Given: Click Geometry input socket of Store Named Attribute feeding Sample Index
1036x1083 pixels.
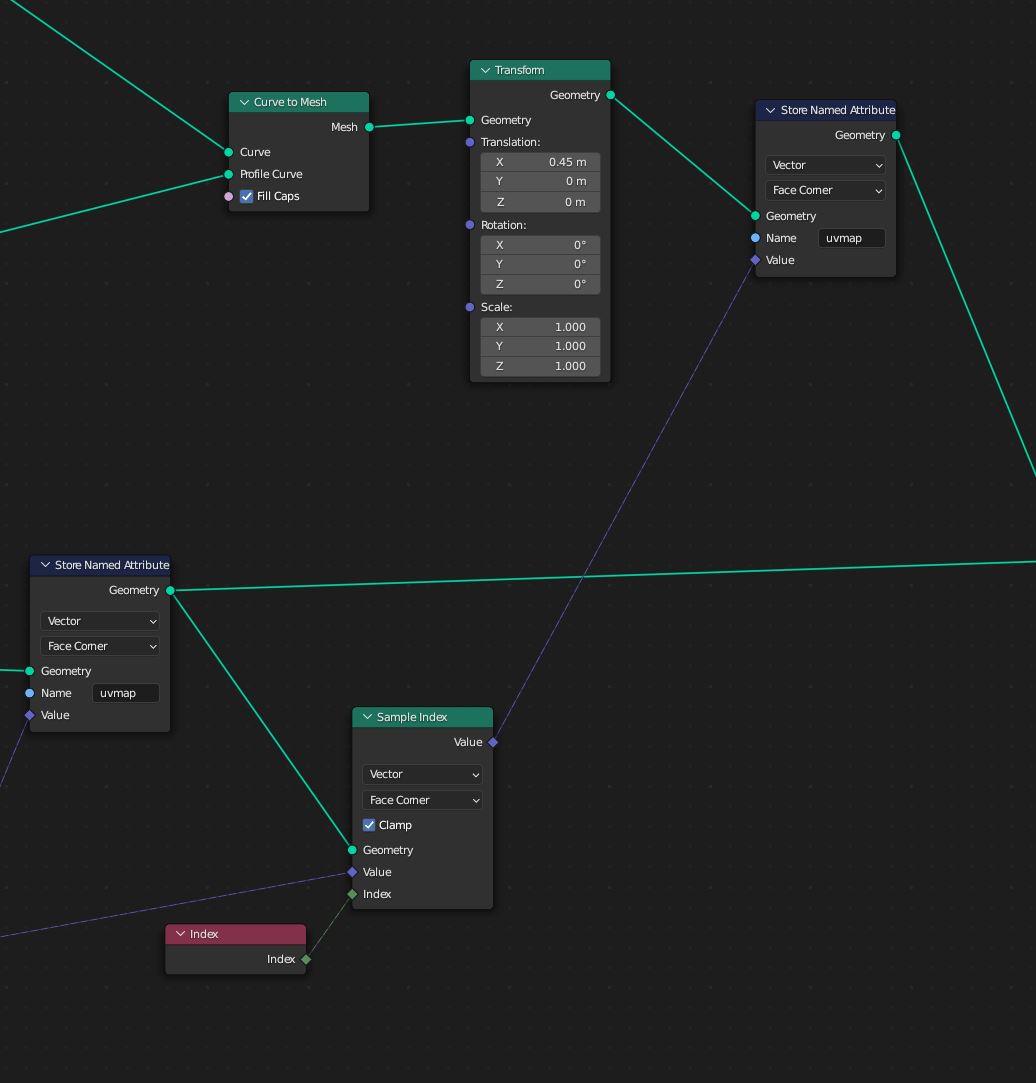Looking at the screenshot, I should (30, 671).
